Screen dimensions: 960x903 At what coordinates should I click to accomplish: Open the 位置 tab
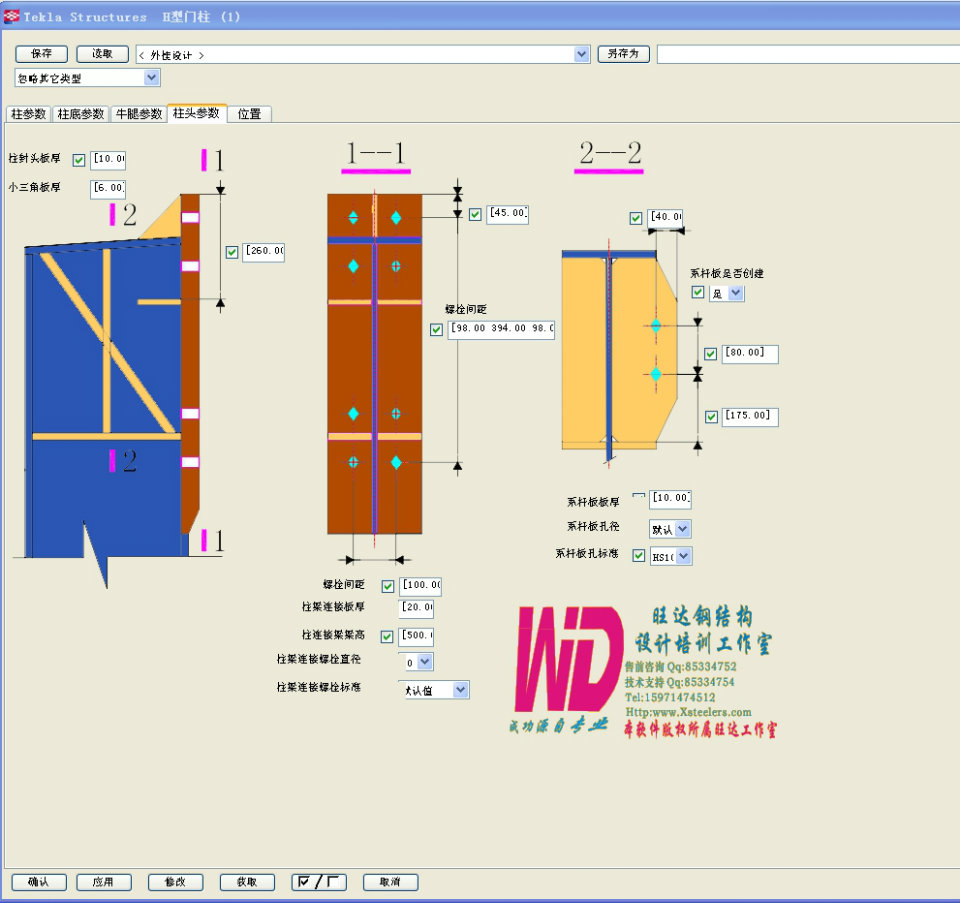pos(249,114)
